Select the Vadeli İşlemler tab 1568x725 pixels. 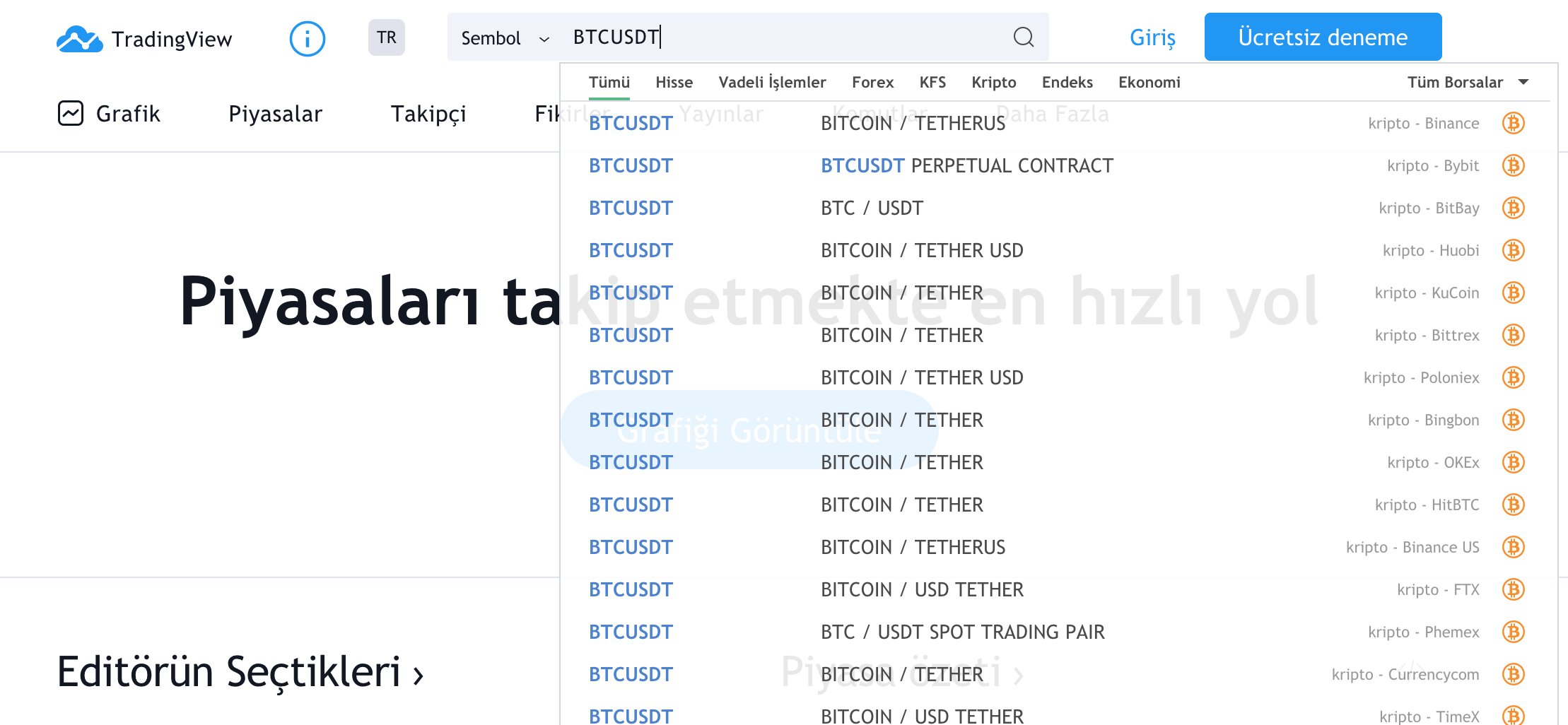(x=772, y=82)
